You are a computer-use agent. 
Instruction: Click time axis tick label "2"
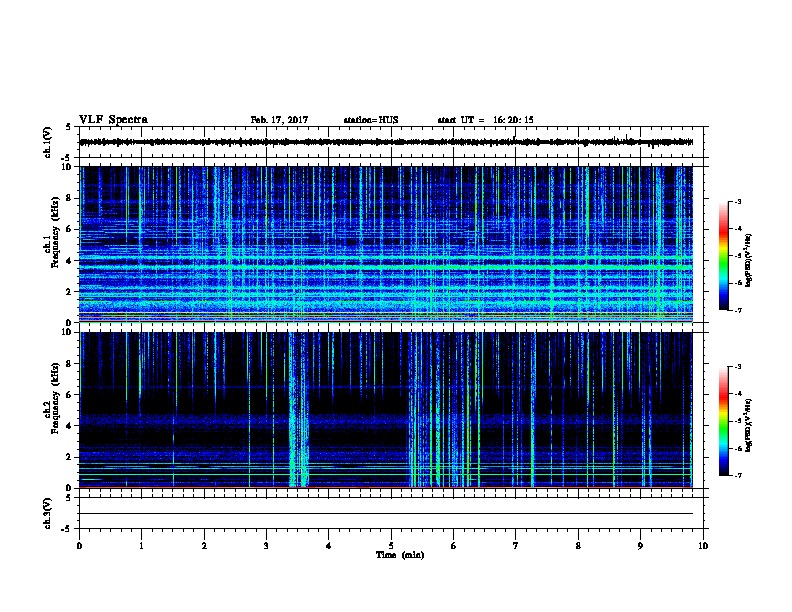204,546
